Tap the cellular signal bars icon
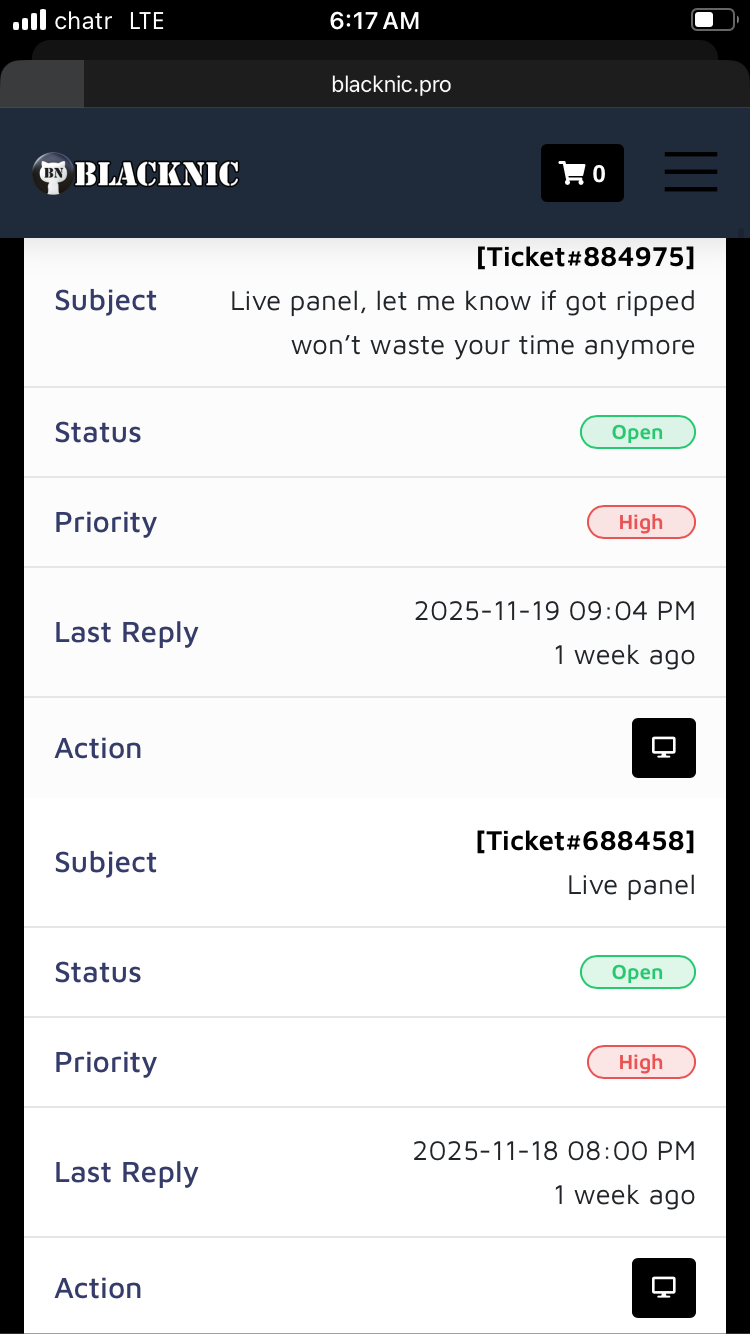Image resolution: width=750 pixels, height=1334 pixels. (x=30, y=20)
